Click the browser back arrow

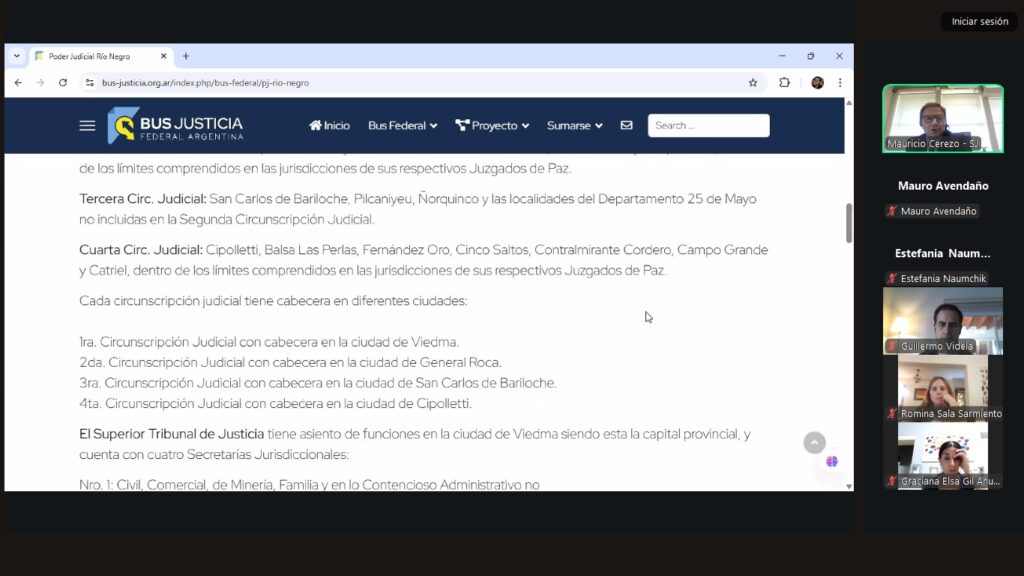[18, 83]
